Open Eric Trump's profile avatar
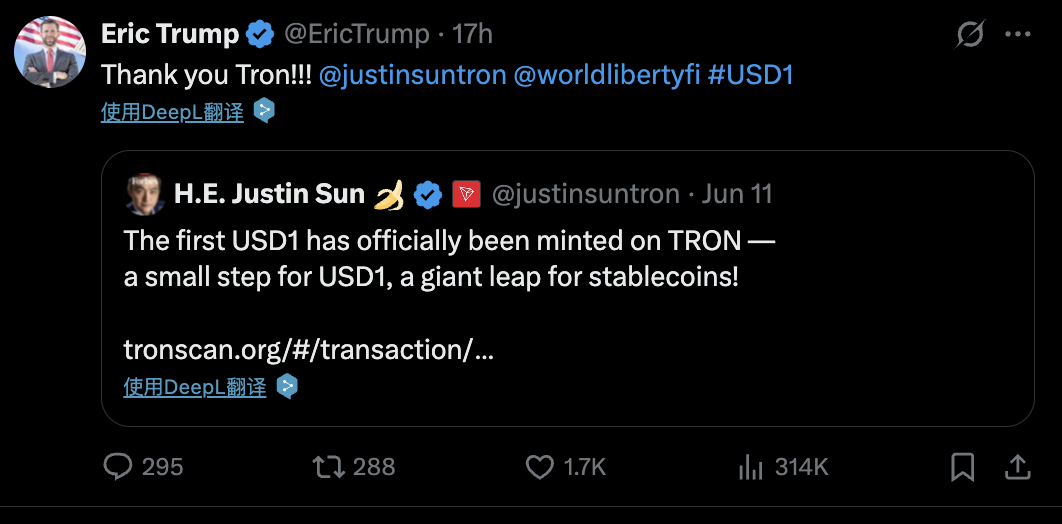Screen dimensions: 1062x524 (50, 52)
